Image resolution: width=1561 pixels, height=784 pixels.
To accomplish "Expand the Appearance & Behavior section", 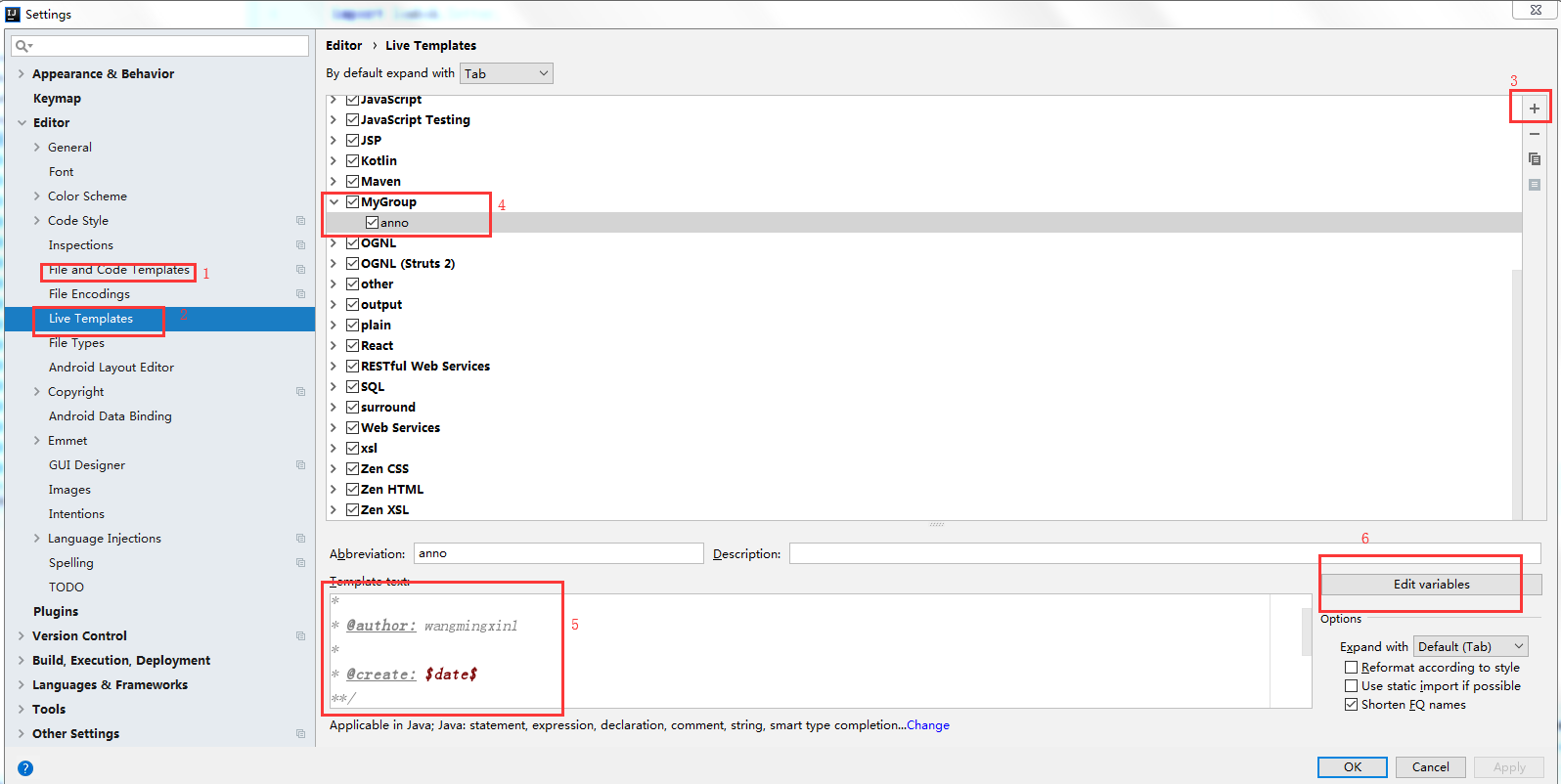I will [x=22, y=74].
